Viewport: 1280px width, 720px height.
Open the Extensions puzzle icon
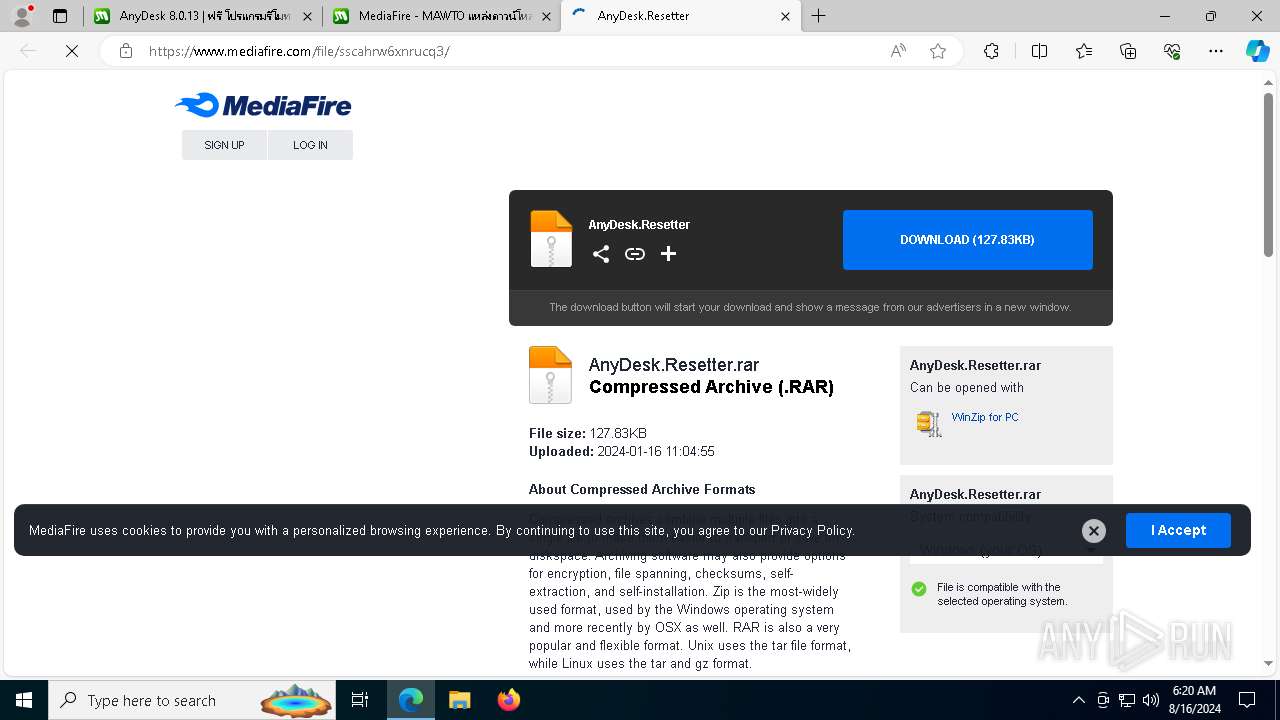pyautogui.click(x=991, y=51)
